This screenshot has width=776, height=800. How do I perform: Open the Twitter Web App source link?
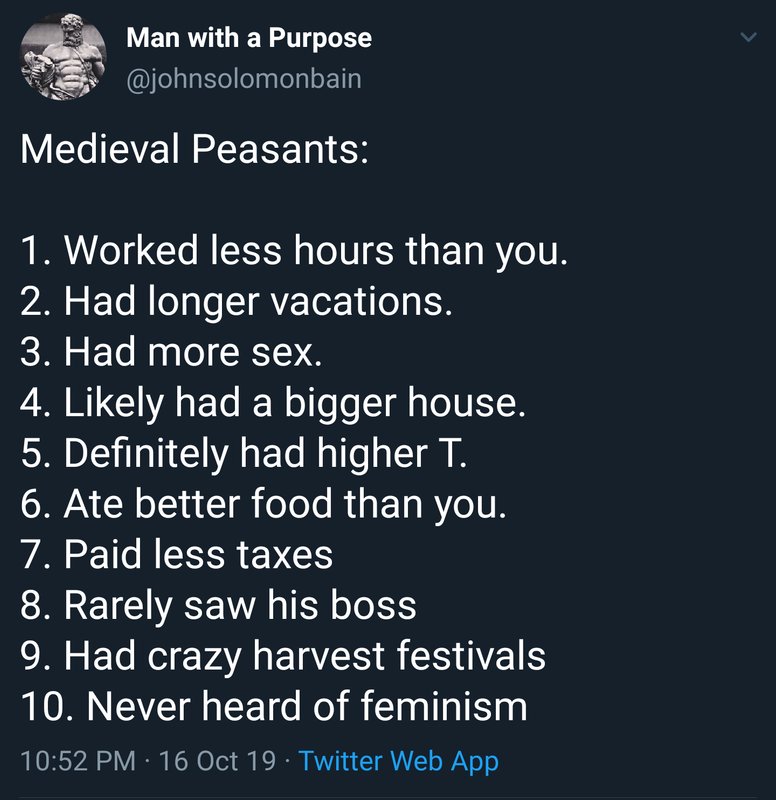pyautogui.click(x=398, y=761)
